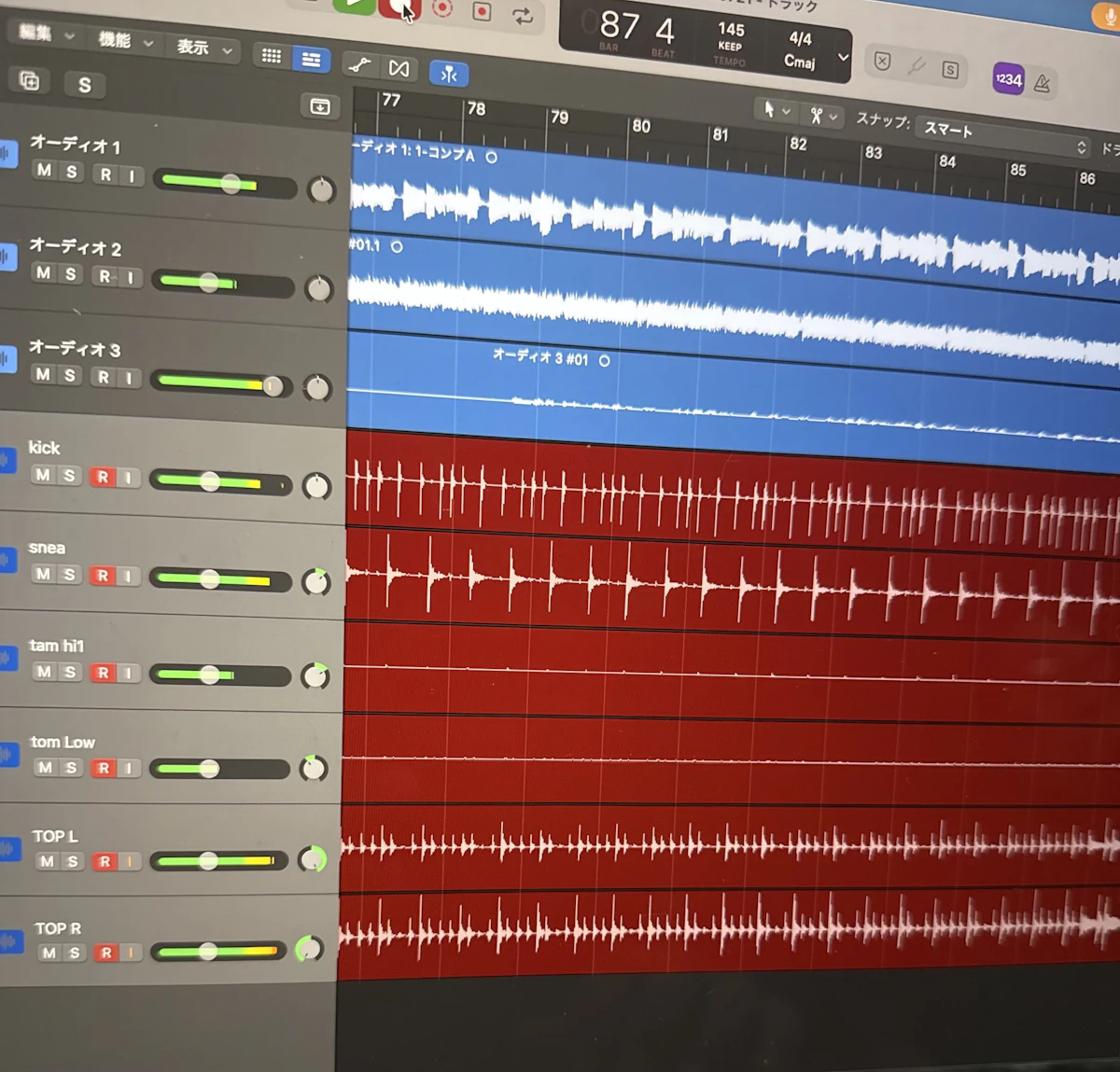
Task: Click the TOP L track audio icon
Action: (x=8, y=848)
